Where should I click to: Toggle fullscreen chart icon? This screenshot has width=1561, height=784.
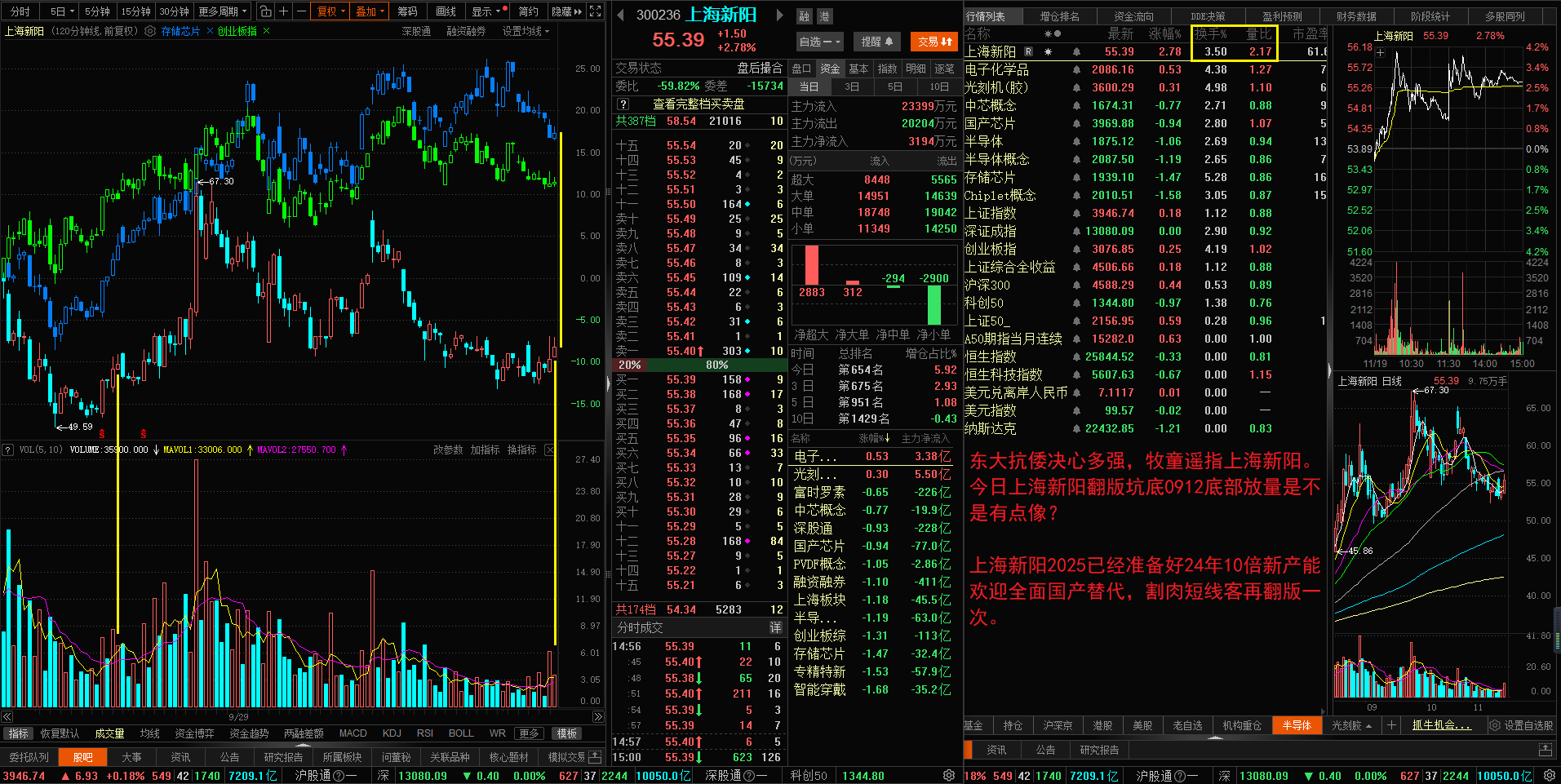coord(596,11)
